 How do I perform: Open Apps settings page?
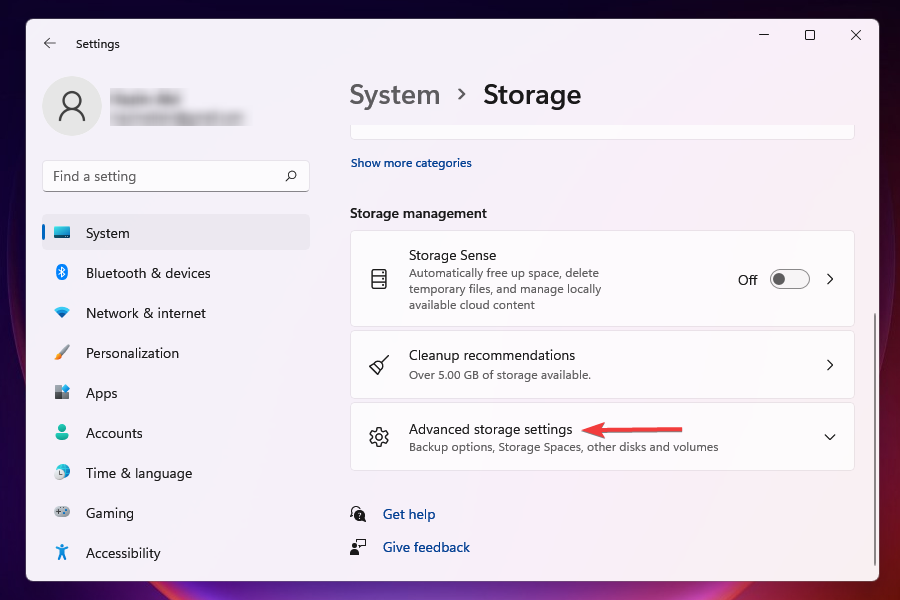point(176,393)
